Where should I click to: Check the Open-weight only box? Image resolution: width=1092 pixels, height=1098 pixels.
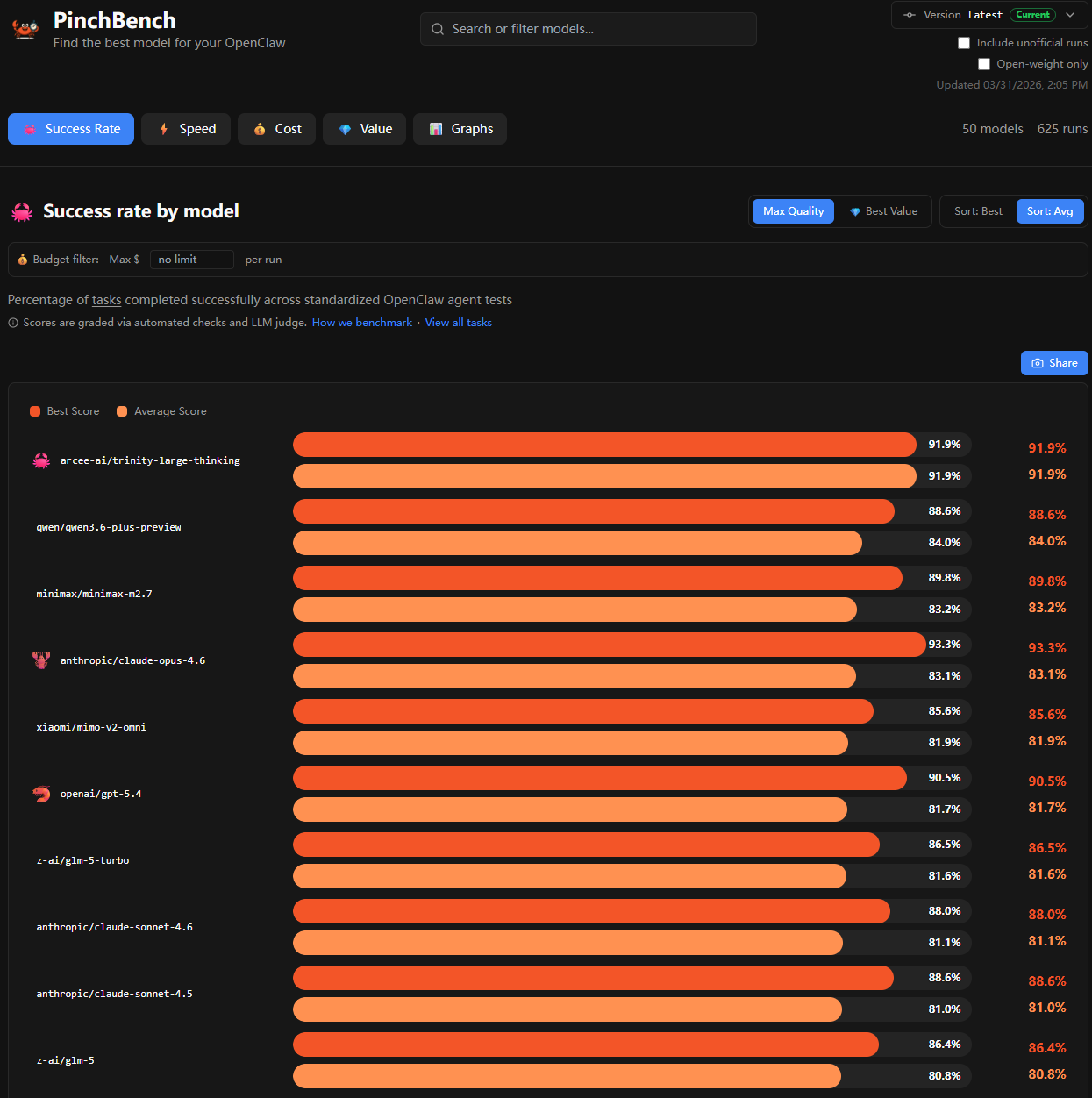click(984, 64)
